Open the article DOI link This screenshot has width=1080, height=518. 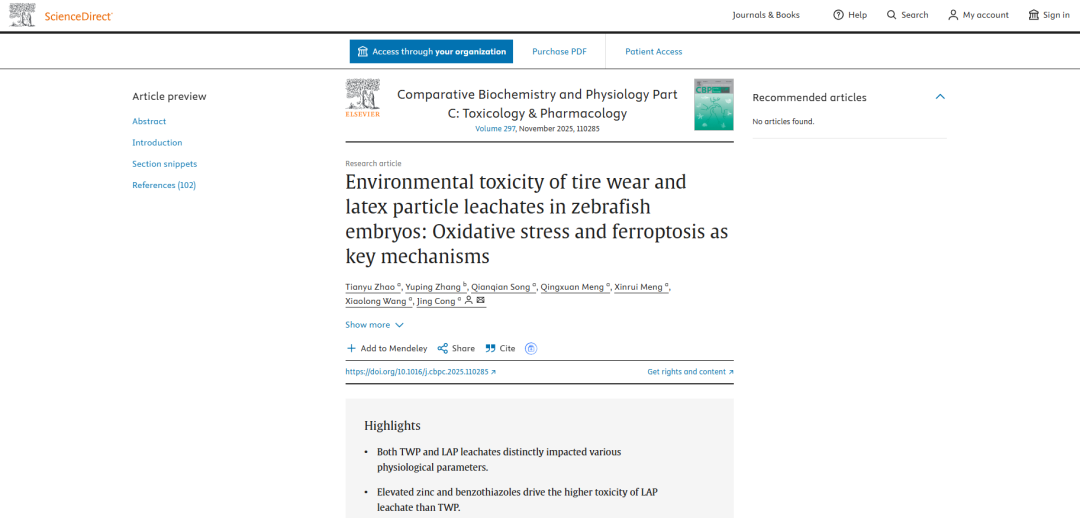420,372
